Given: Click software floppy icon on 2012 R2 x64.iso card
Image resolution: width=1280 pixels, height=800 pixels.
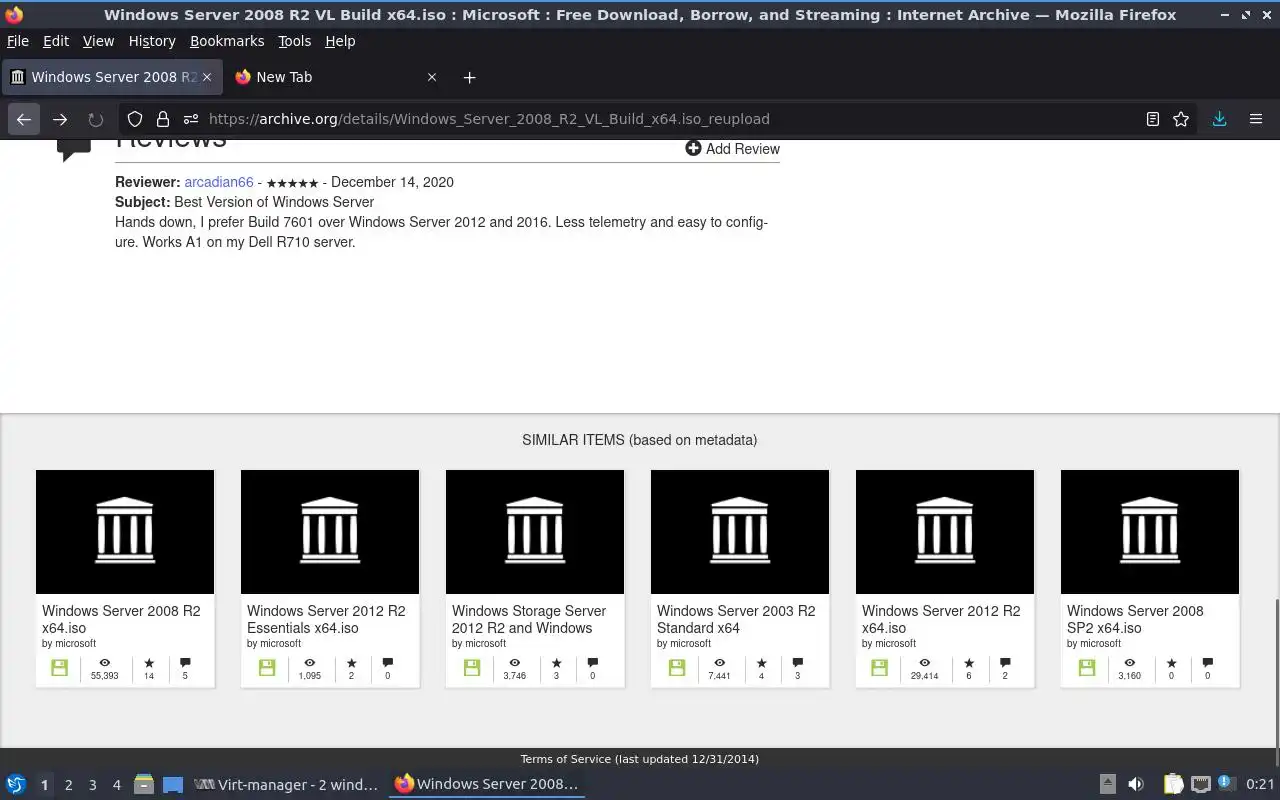Looking at the screenshot, I should point(880,668).
